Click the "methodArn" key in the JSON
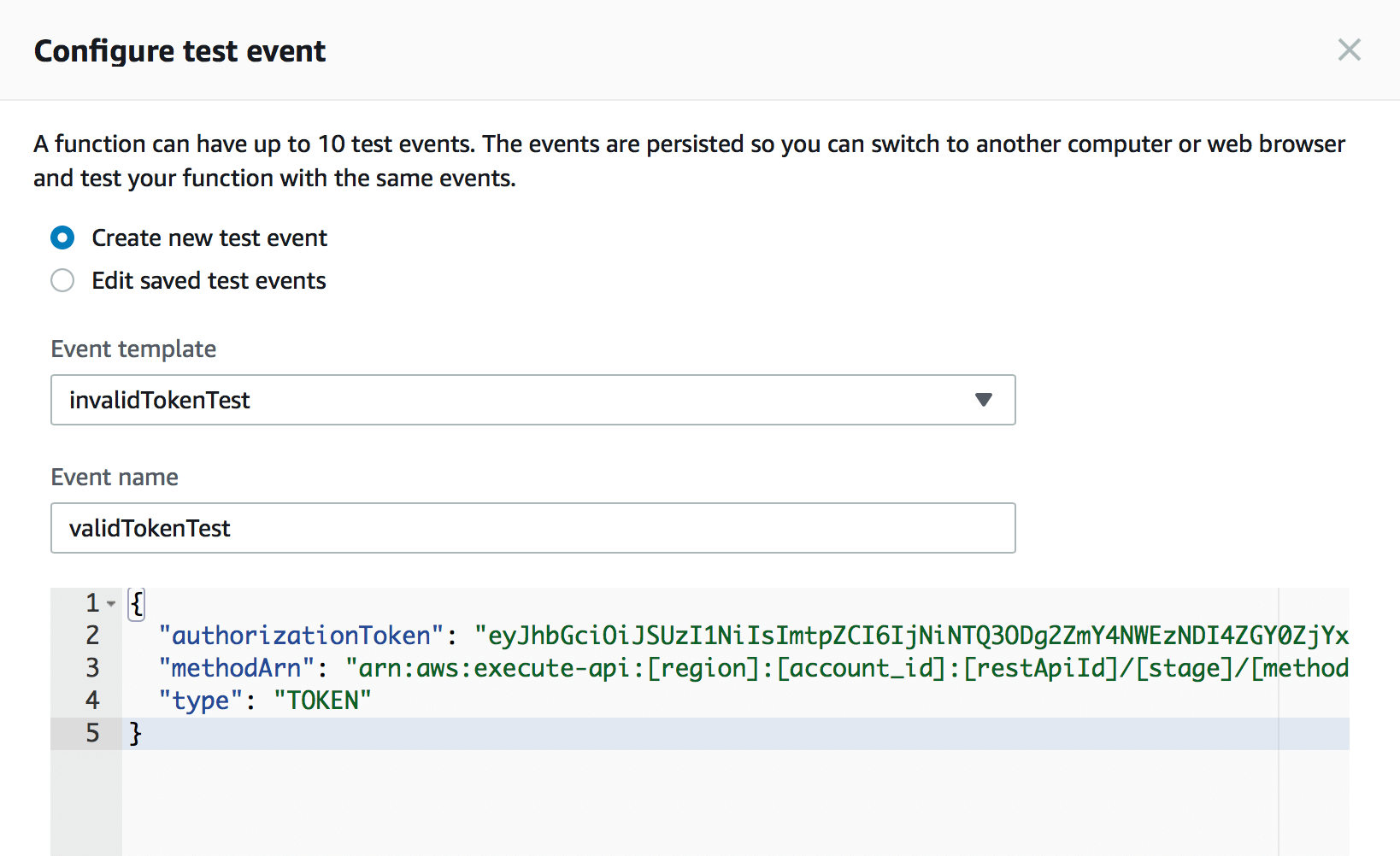This screenshot has height=856, width=1400. [236, 668]
